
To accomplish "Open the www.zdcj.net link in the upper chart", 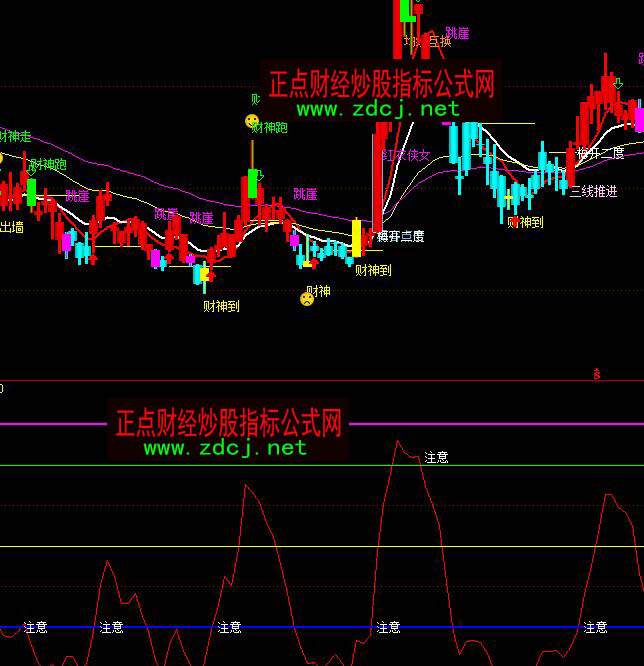I will (377, 108).
